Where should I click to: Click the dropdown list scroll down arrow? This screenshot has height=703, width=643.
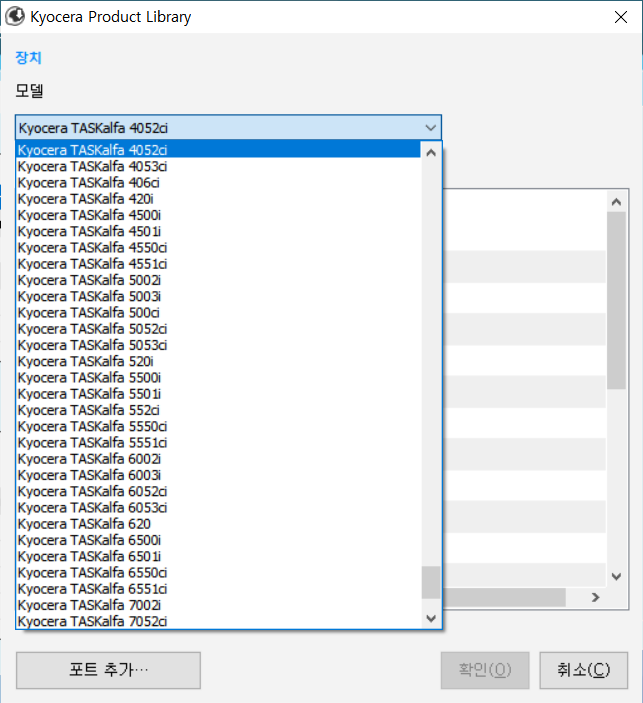pyautogui.click(x=431, y=619)
